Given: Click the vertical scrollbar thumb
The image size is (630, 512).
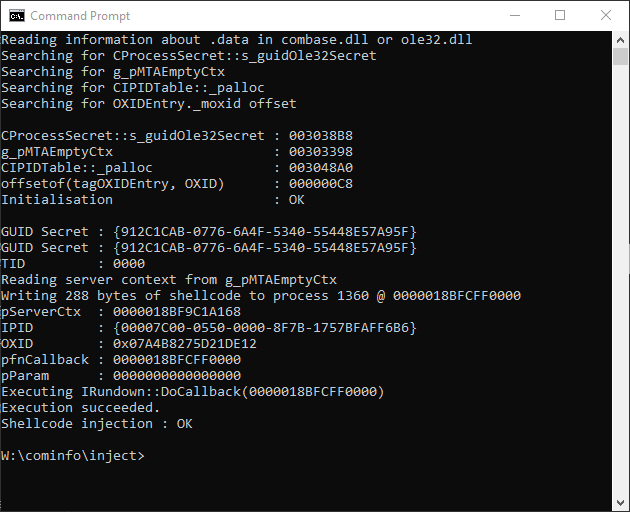Looking at the screenshot, I should [x=620, y=57].
